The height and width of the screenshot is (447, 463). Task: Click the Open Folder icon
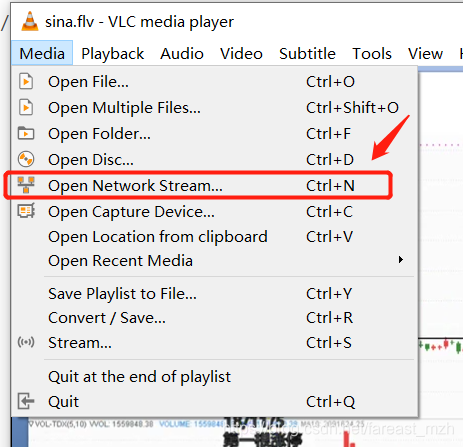point(26,133)
